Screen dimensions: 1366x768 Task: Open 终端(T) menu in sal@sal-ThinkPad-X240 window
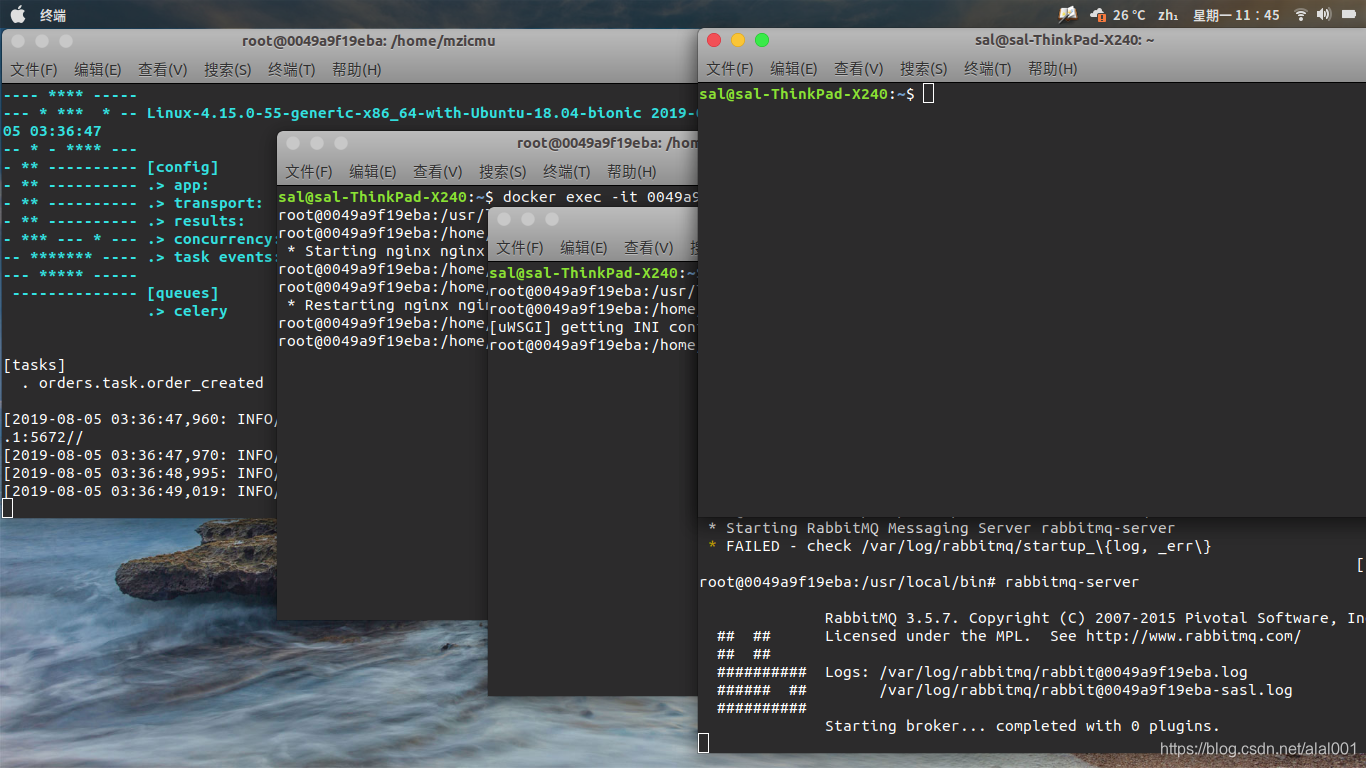(988, 68)
